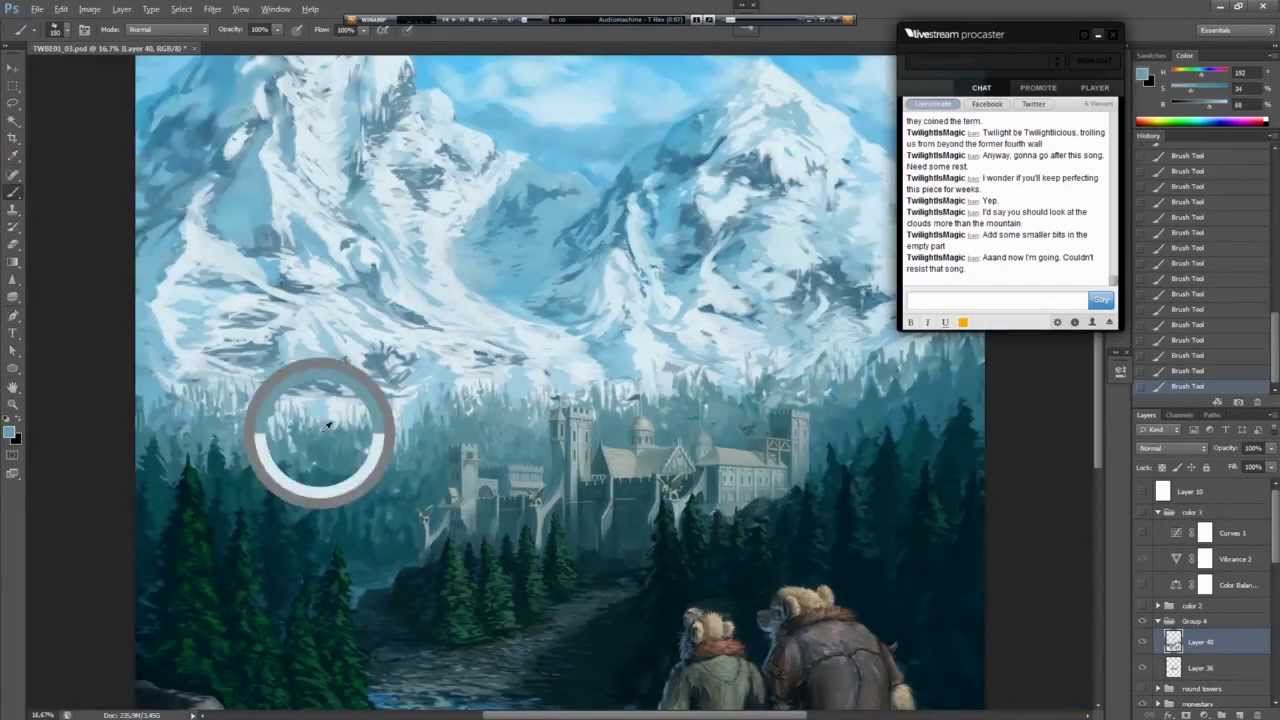Select the Crop tool
Image resolution: width=1280 pixels, height=720 pixels.
pos(12,138)
